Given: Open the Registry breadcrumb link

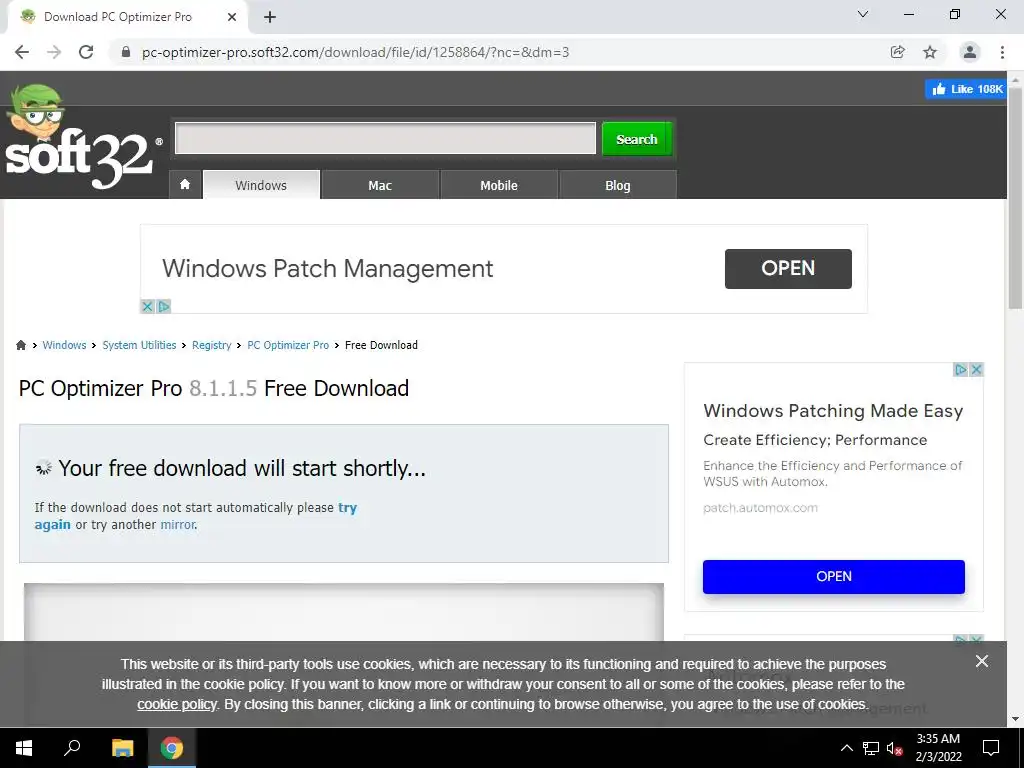Looking at the screenshot, I should (x=212, y=345).
